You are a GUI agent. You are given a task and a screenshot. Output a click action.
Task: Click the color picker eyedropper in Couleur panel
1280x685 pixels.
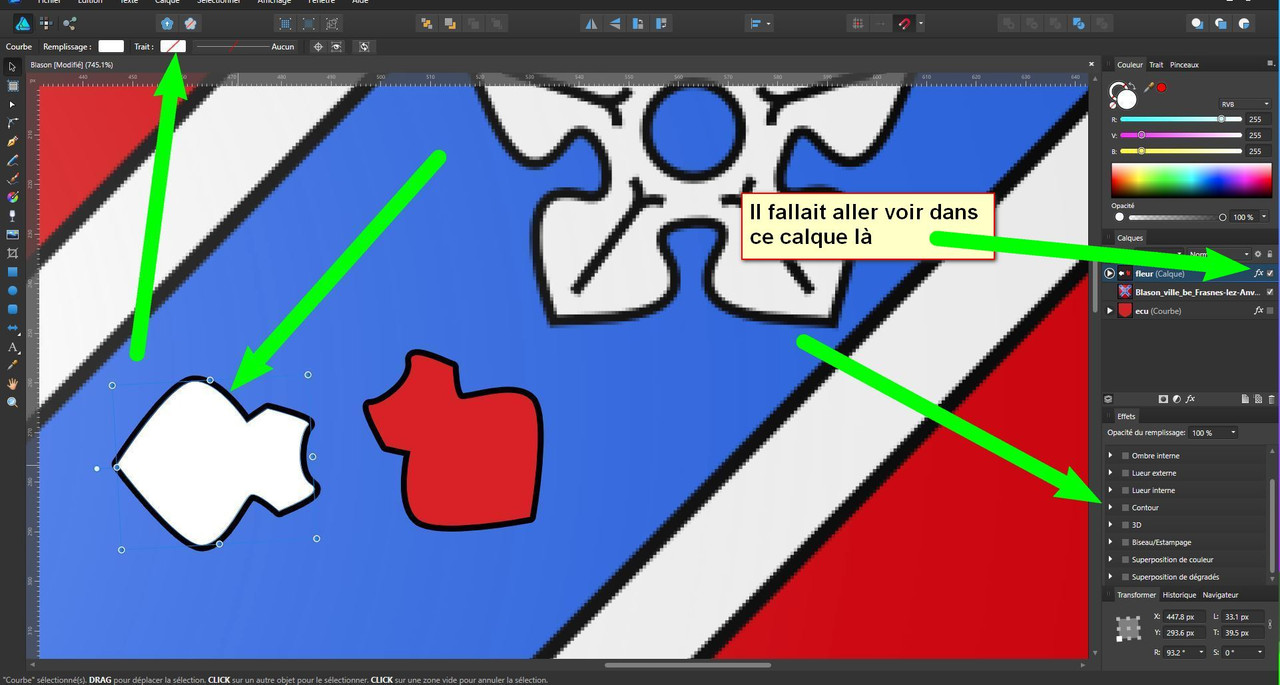[1148, 88]
